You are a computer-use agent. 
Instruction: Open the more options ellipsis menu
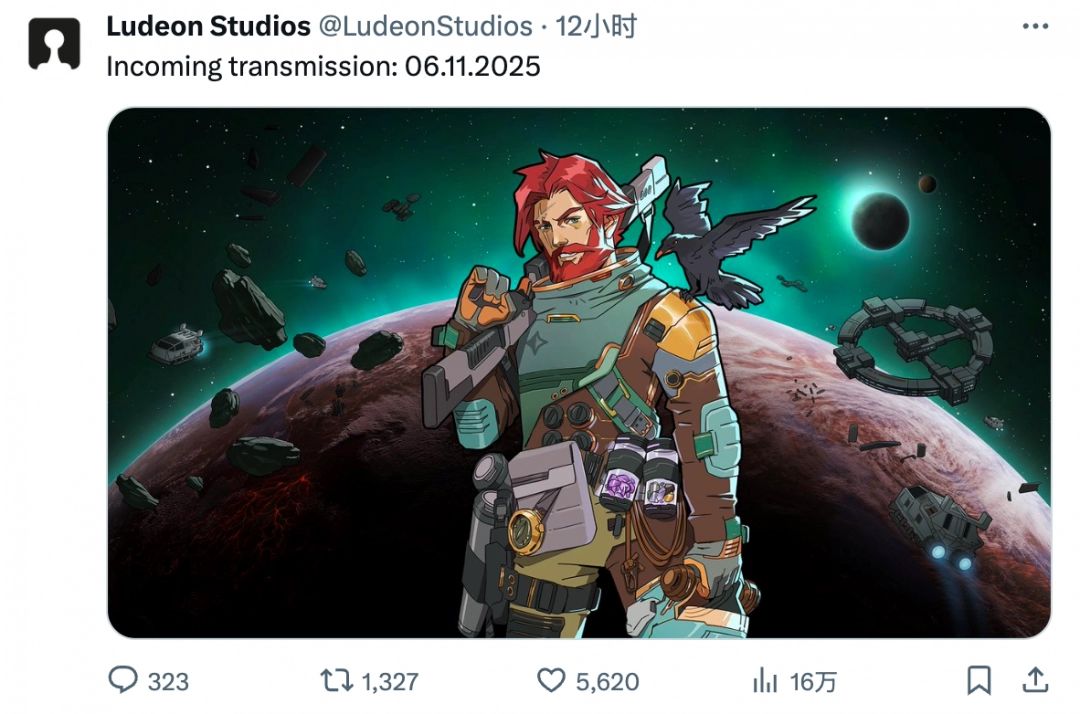tap(1033, 27)
